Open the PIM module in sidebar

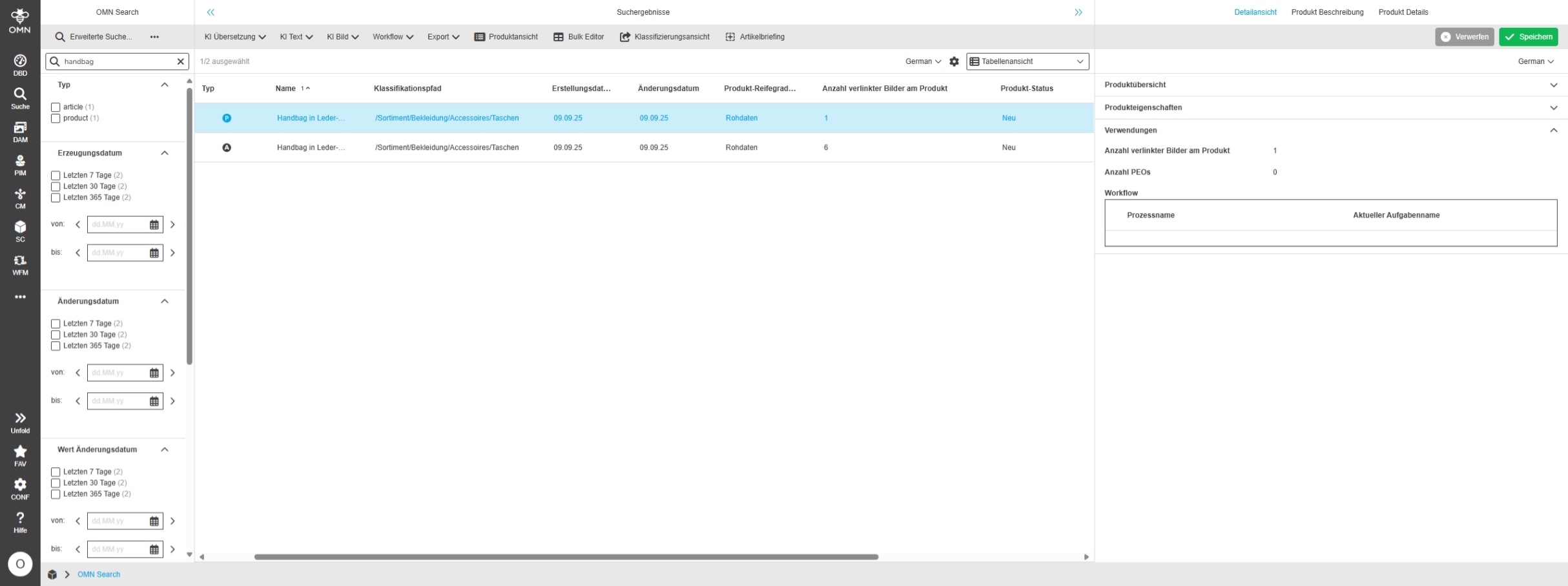click(20, 165)
